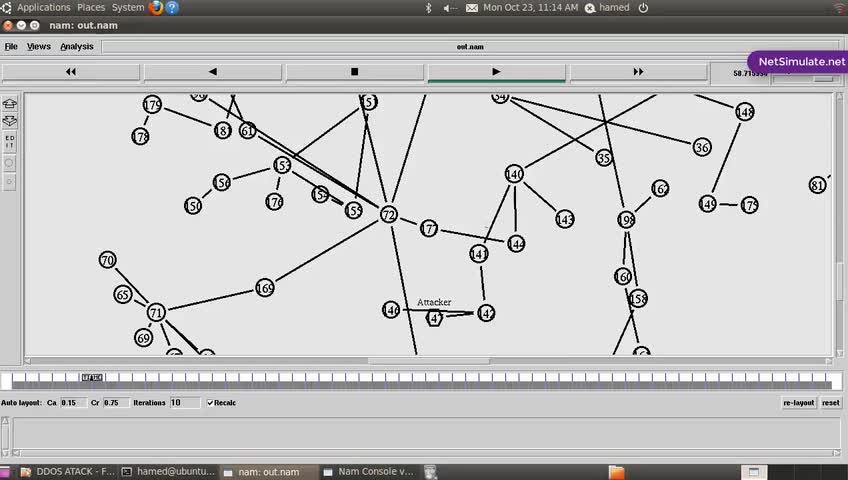
Task: Start forward animation playback
Action: 496,72
